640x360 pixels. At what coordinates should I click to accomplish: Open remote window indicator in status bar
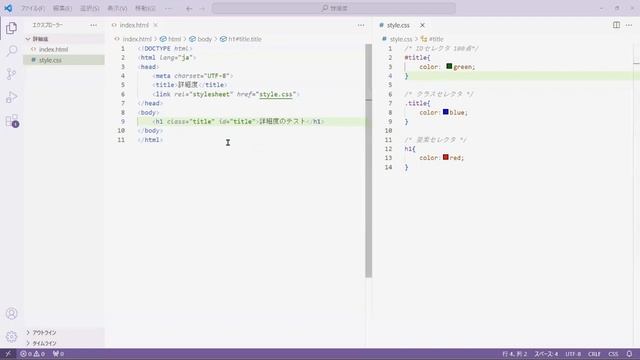pyautogui.click(x=8, y=354)
